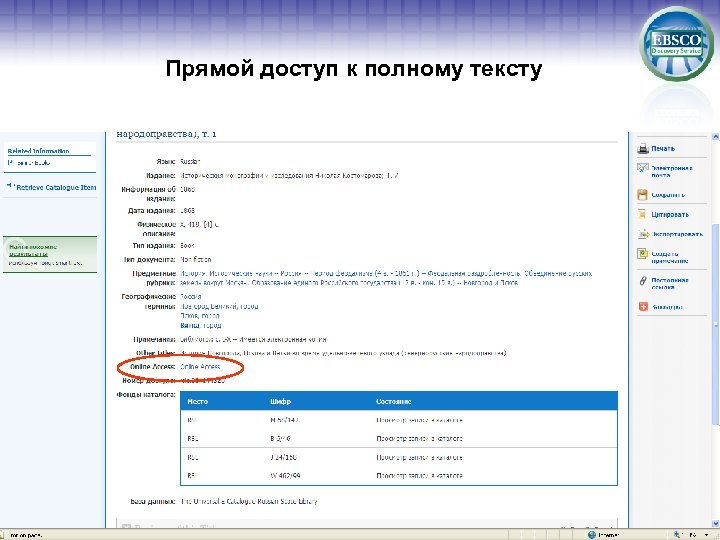Image resolution: width=720 pixels, height=540 pixels.
Task: Click the Шифр column header
Action: click(280, 401)
